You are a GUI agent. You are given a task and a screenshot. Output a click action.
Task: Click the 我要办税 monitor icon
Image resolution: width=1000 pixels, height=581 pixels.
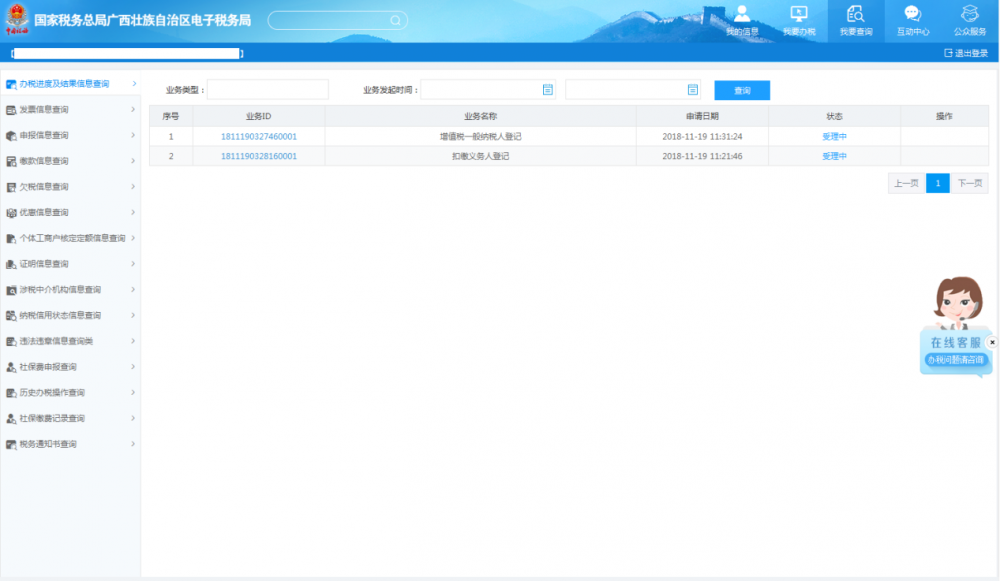799,14
